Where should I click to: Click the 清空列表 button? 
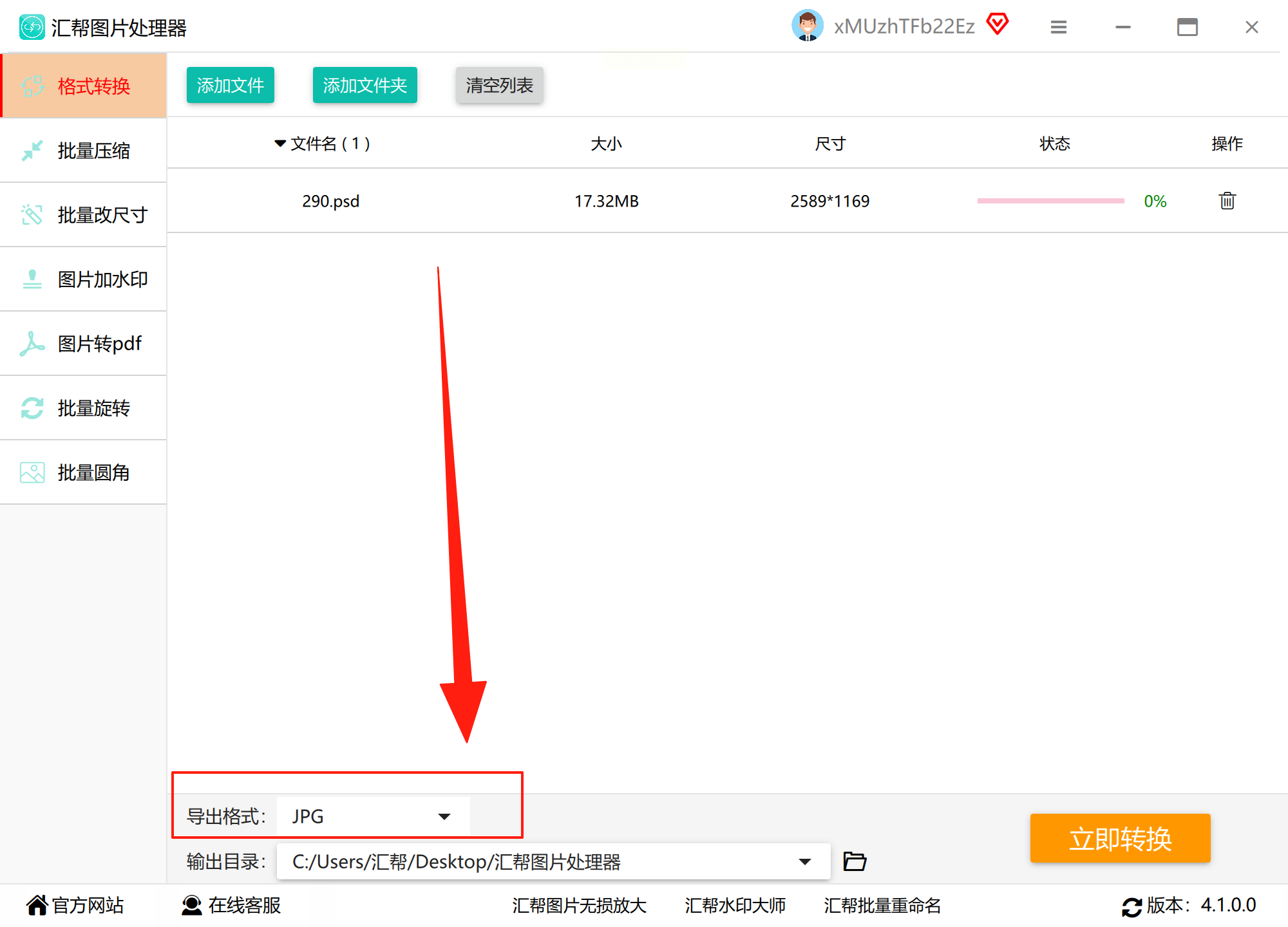499,85
